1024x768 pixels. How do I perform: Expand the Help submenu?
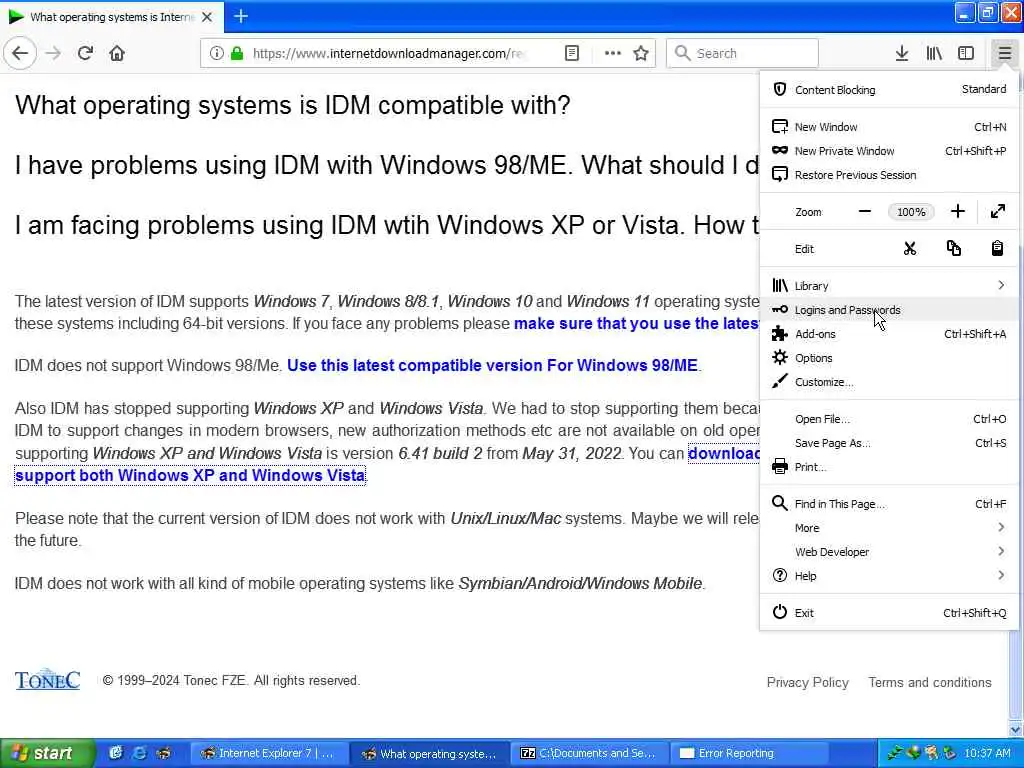tap(889, 576)
